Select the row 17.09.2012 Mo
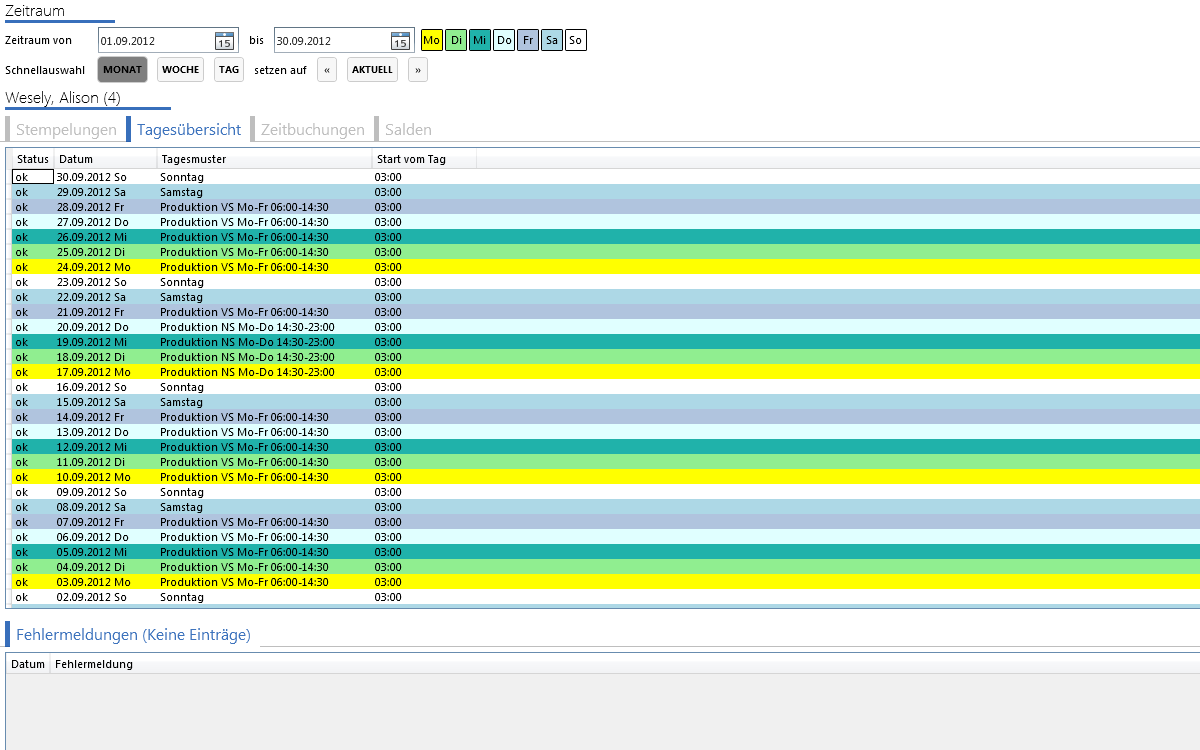The height and width of the screenshot is (750, 1200). (606, 372)
